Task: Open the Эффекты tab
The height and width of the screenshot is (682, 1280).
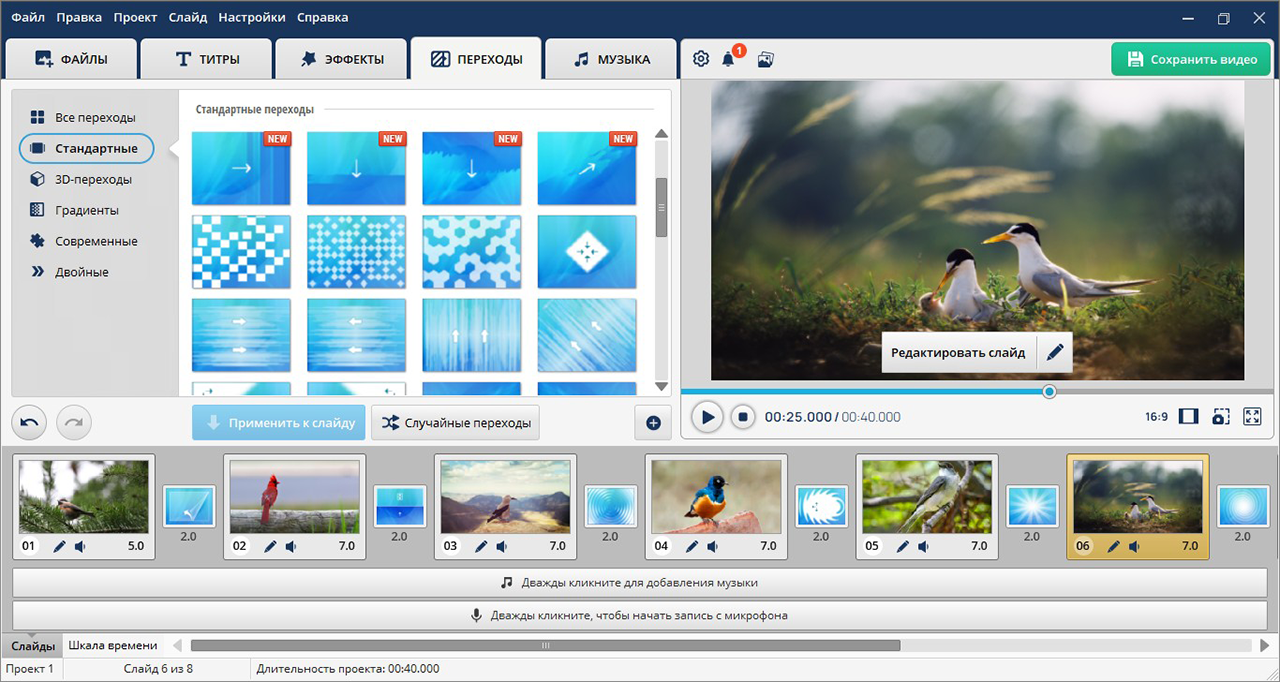Action: point(342,59)
